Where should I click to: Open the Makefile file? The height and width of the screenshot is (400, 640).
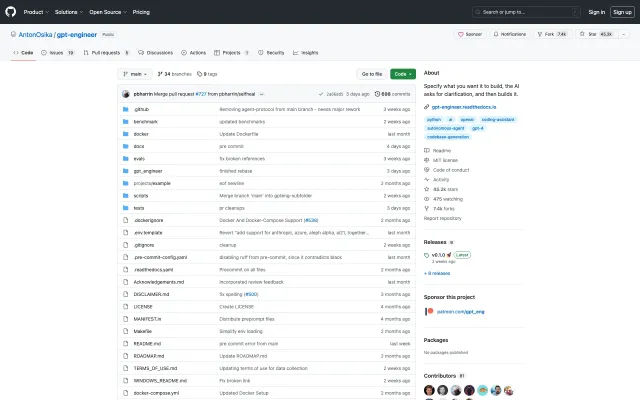point(142,331)
